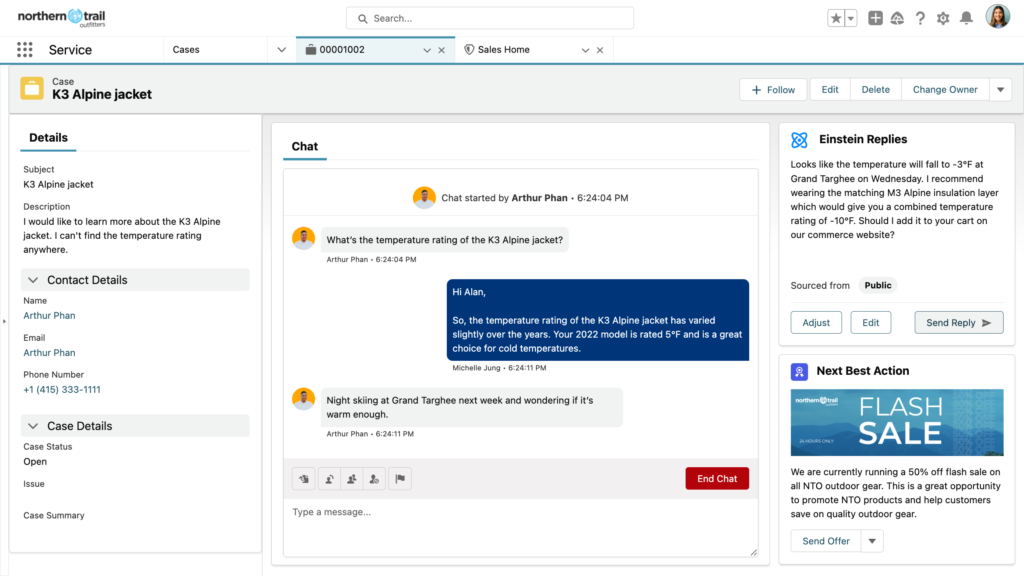Viewport: 1024px width, 576px height.
Task: Click the flag icon in chat toolbar
Action: [x=399, y=479]
